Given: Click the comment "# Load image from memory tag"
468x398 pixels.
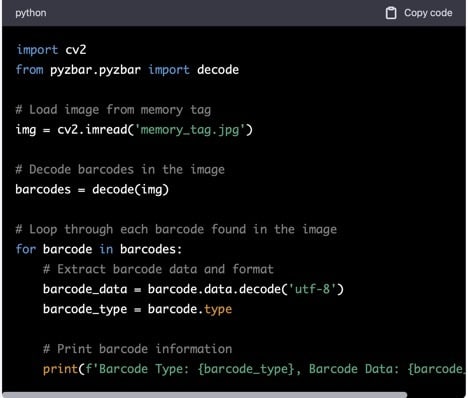Looking at the screenshot, I should coord(113,110).
